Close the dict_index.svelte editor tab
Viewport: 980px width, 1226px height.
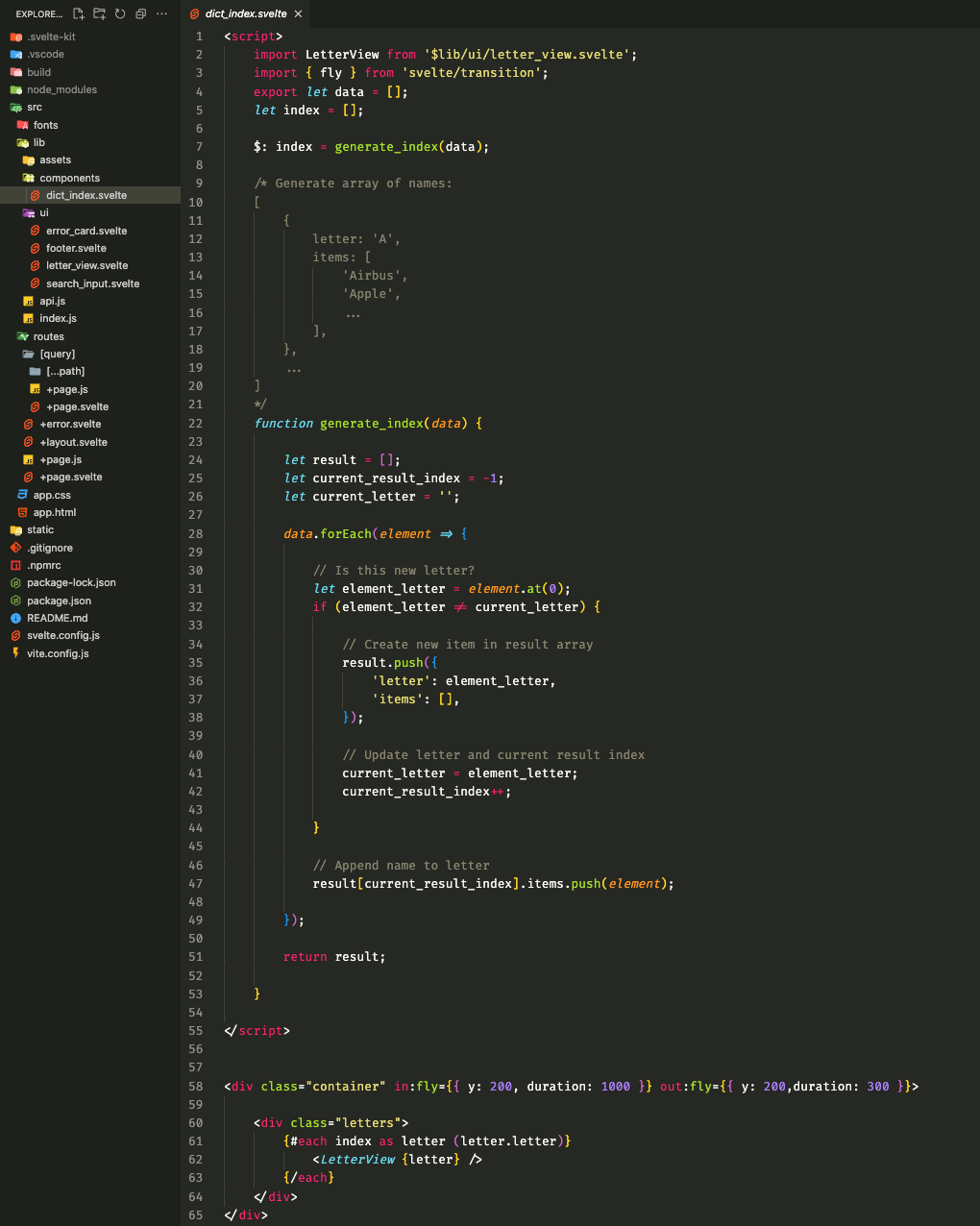point(298,13)
